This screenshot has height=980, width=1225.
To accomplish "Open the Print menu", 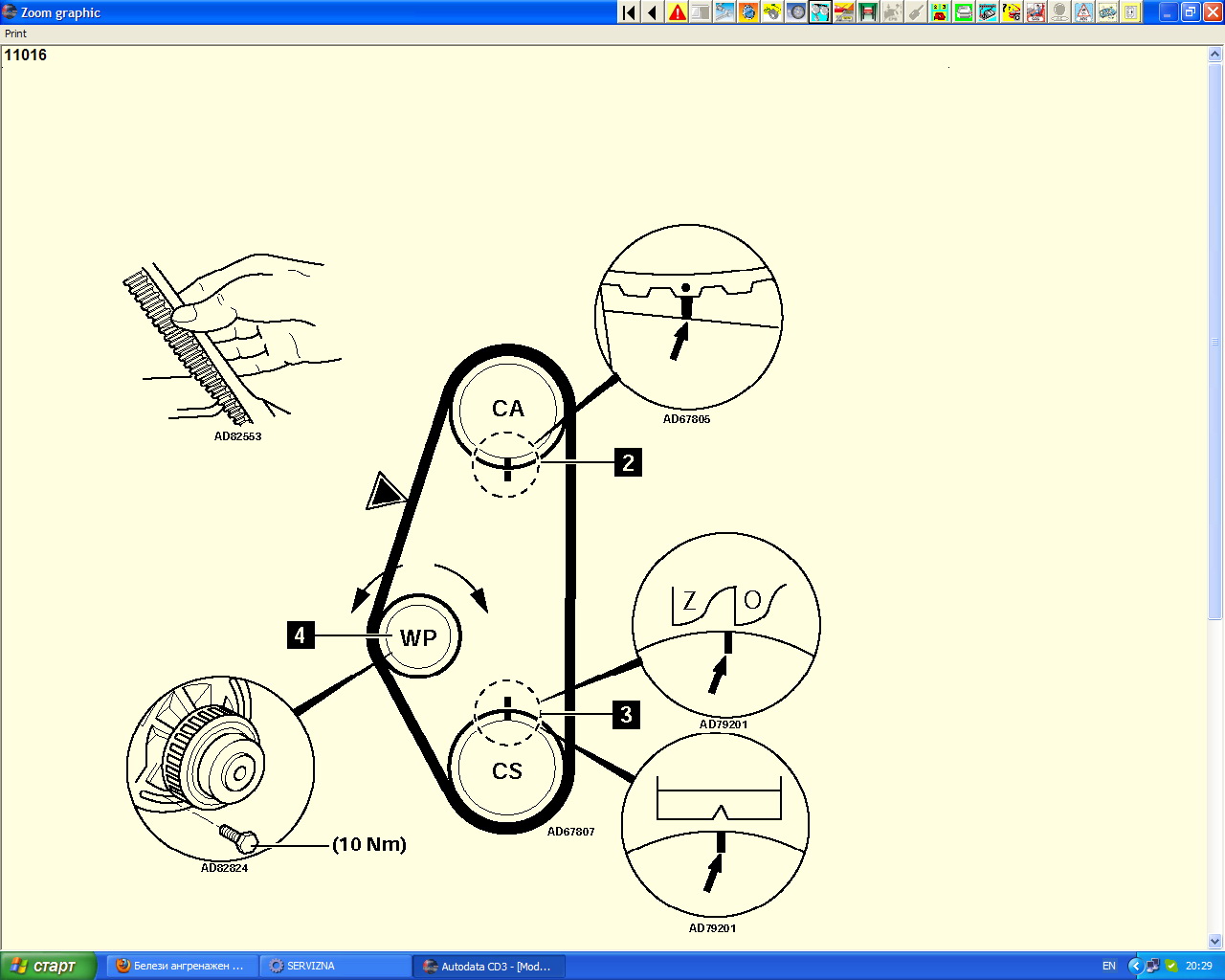I will pos(16,33).
